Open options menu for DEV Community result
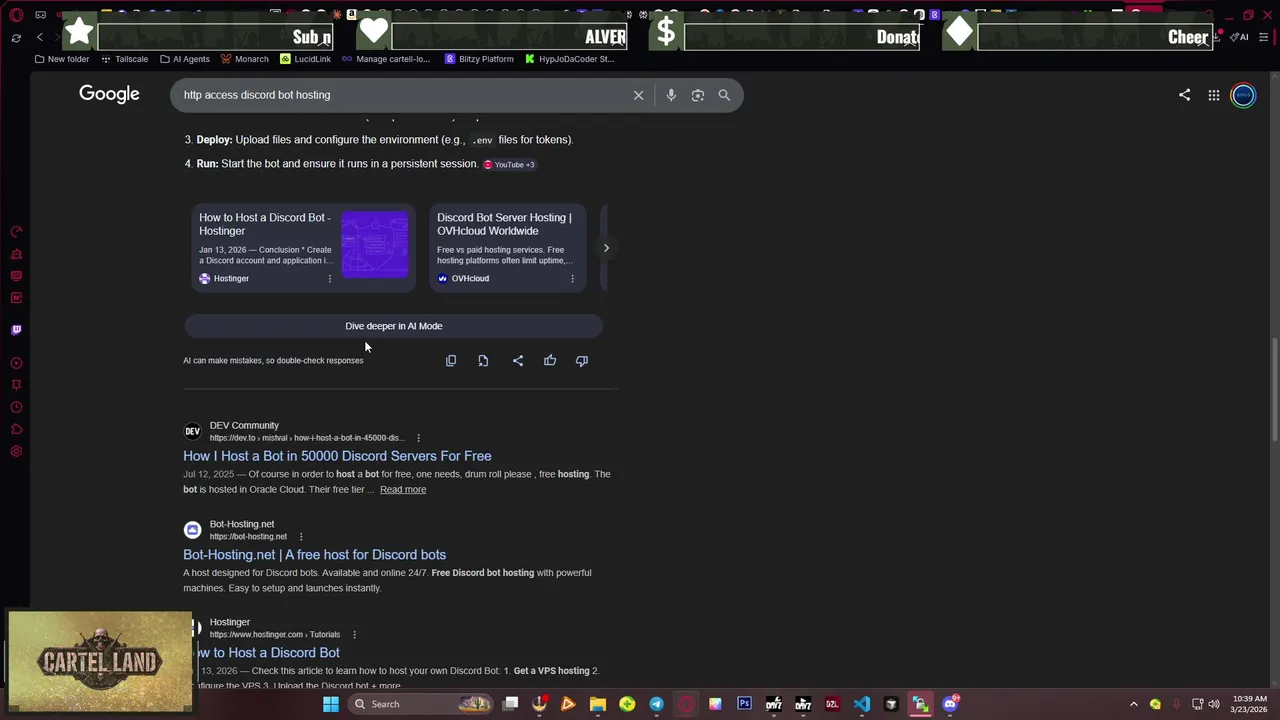Viewport: 1280px width, 720px height. pyautogui.click(x=418, y=438)
